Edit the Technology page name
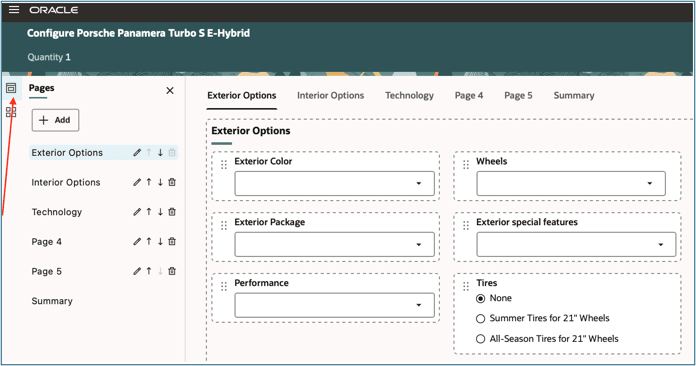Screen dimensions: 696x366 (x=137, y=212)
